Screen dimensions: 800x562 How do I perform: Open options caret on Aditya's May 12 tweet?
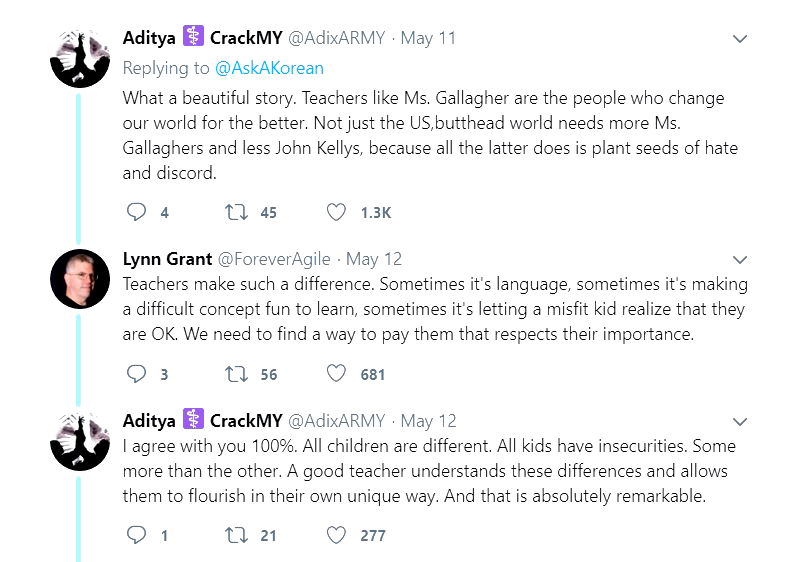click(740, 421)
